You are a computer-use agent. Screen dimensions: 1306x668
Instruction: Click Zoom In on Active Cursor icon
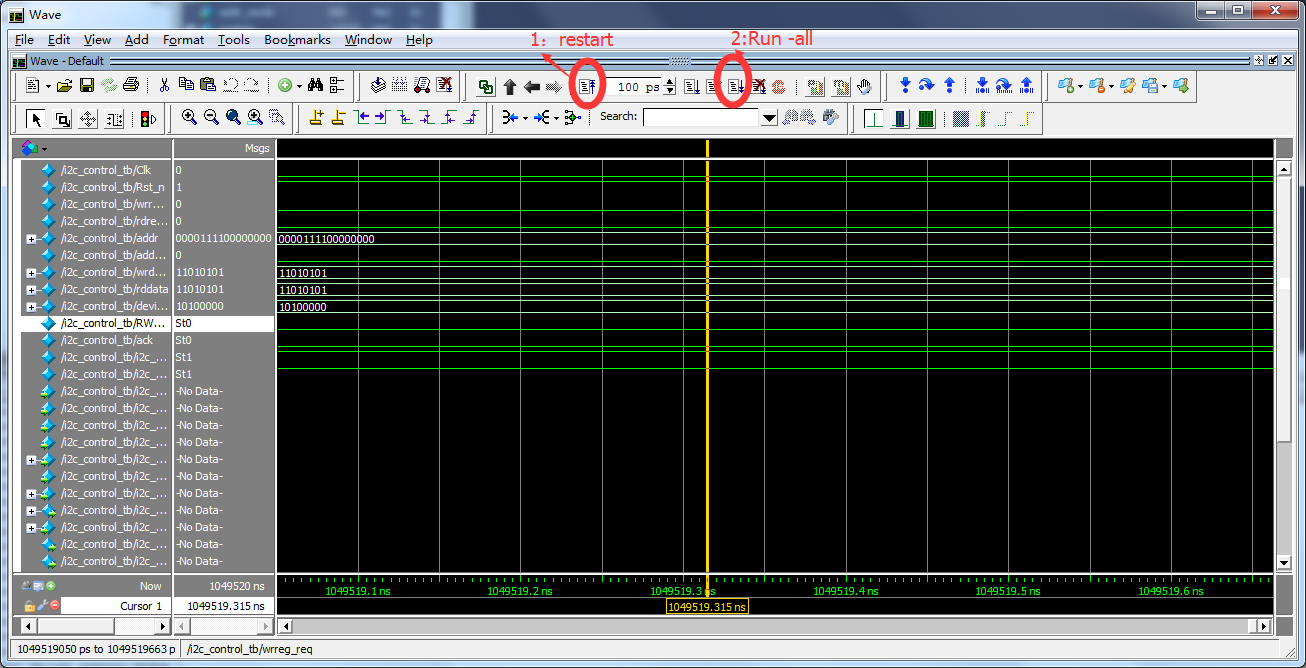[255, 118]
